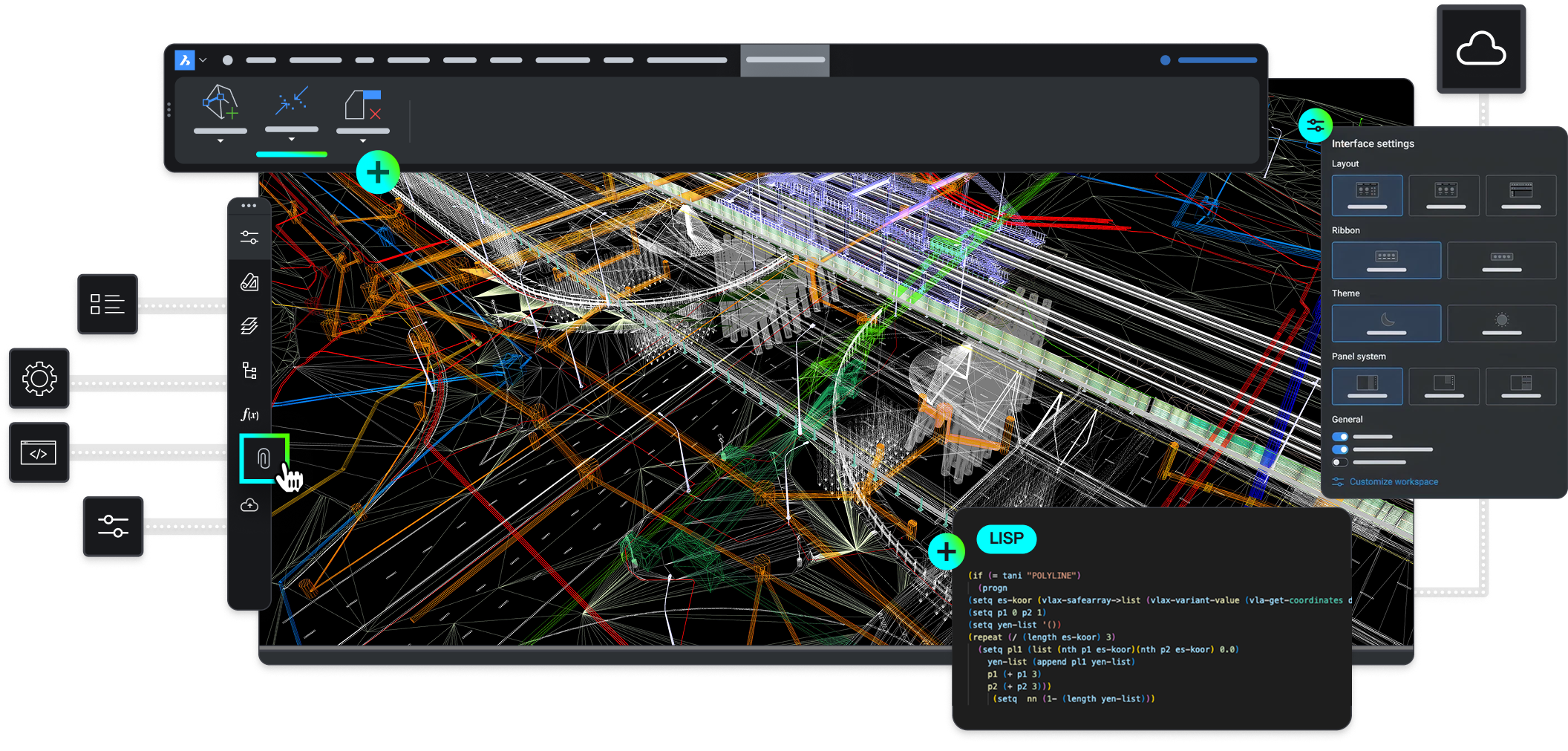
Task: Select the attachments tool in the sidebar
Action: click(265, 458)
